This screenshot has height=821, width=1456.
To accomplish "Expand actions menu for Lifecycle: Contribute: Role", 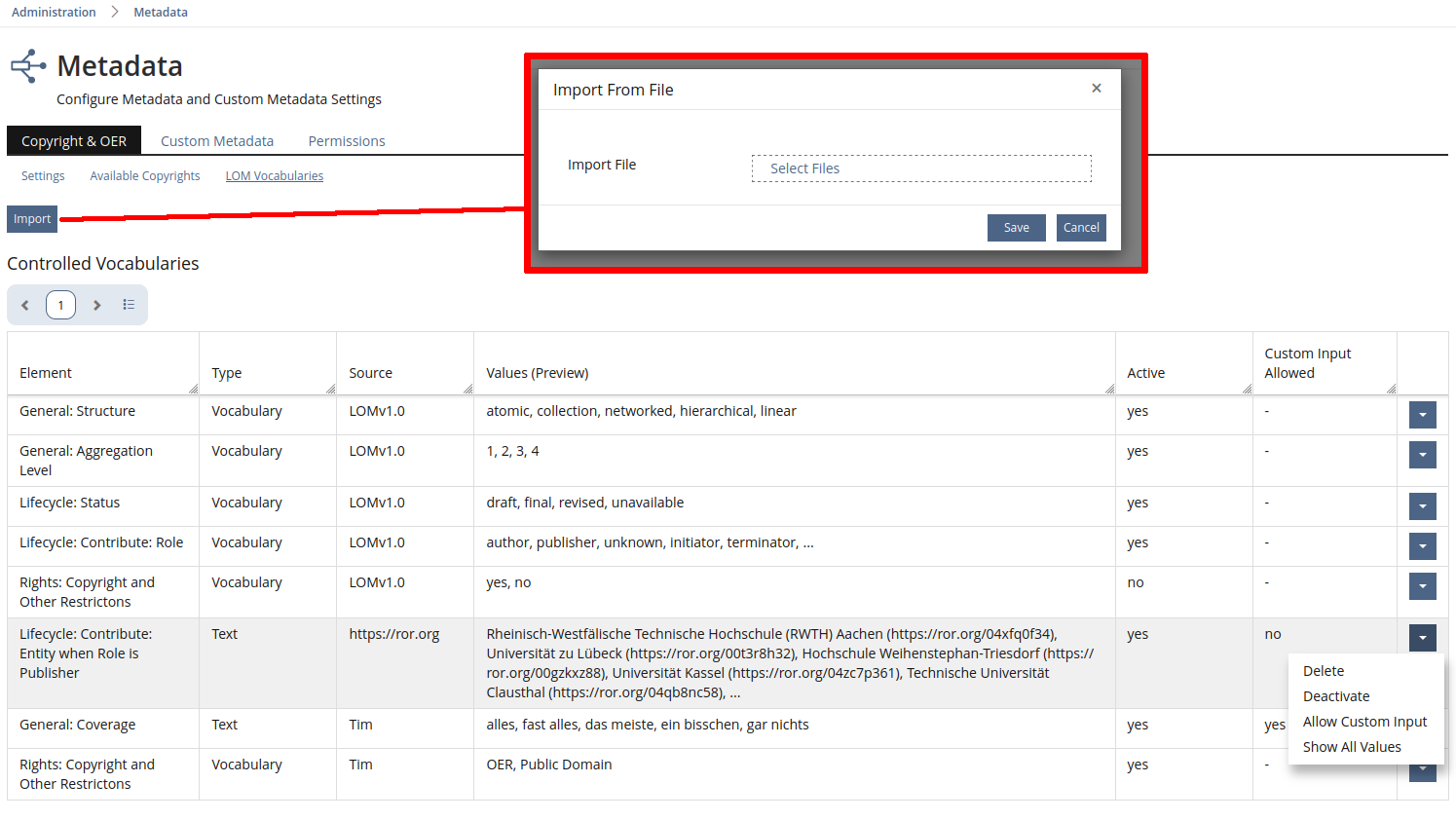I will [1422, 546].
